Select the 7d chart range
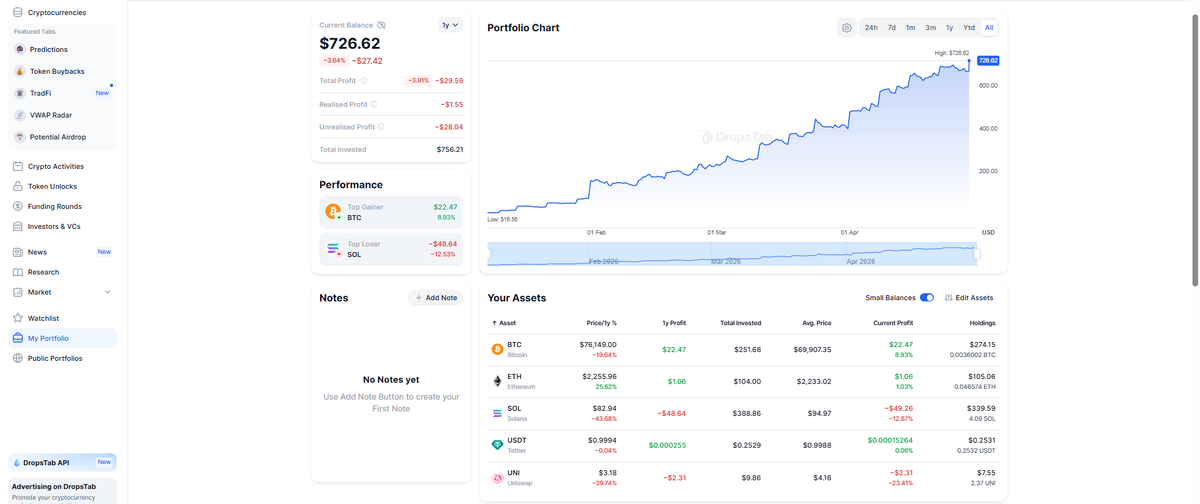The width and height of the screenshot is (1200, 504). (892, 28)
